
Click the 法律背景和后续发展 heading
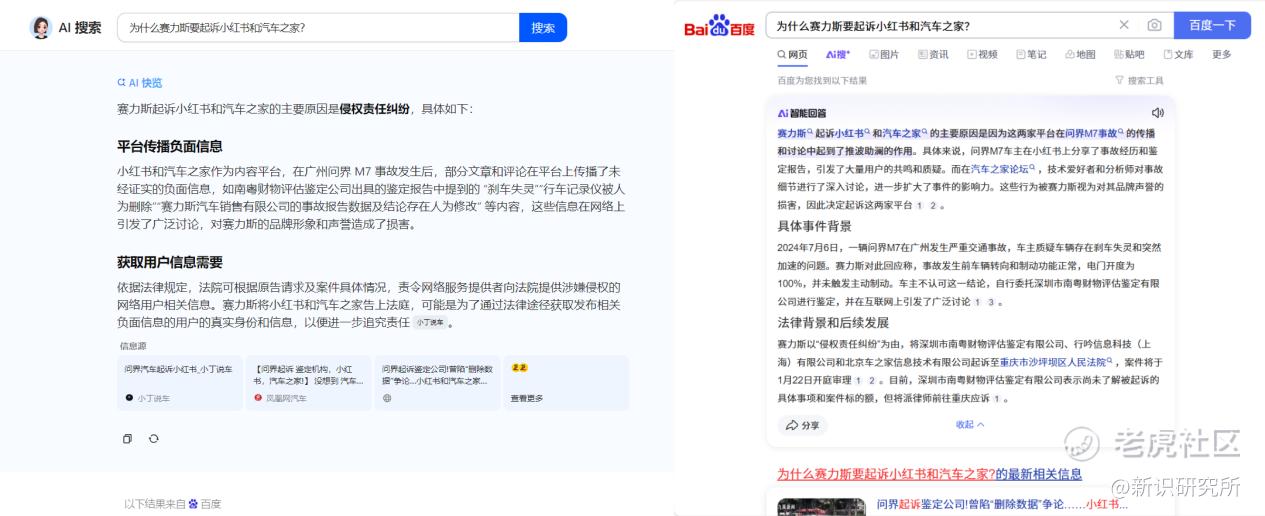[x=833, y=323]
